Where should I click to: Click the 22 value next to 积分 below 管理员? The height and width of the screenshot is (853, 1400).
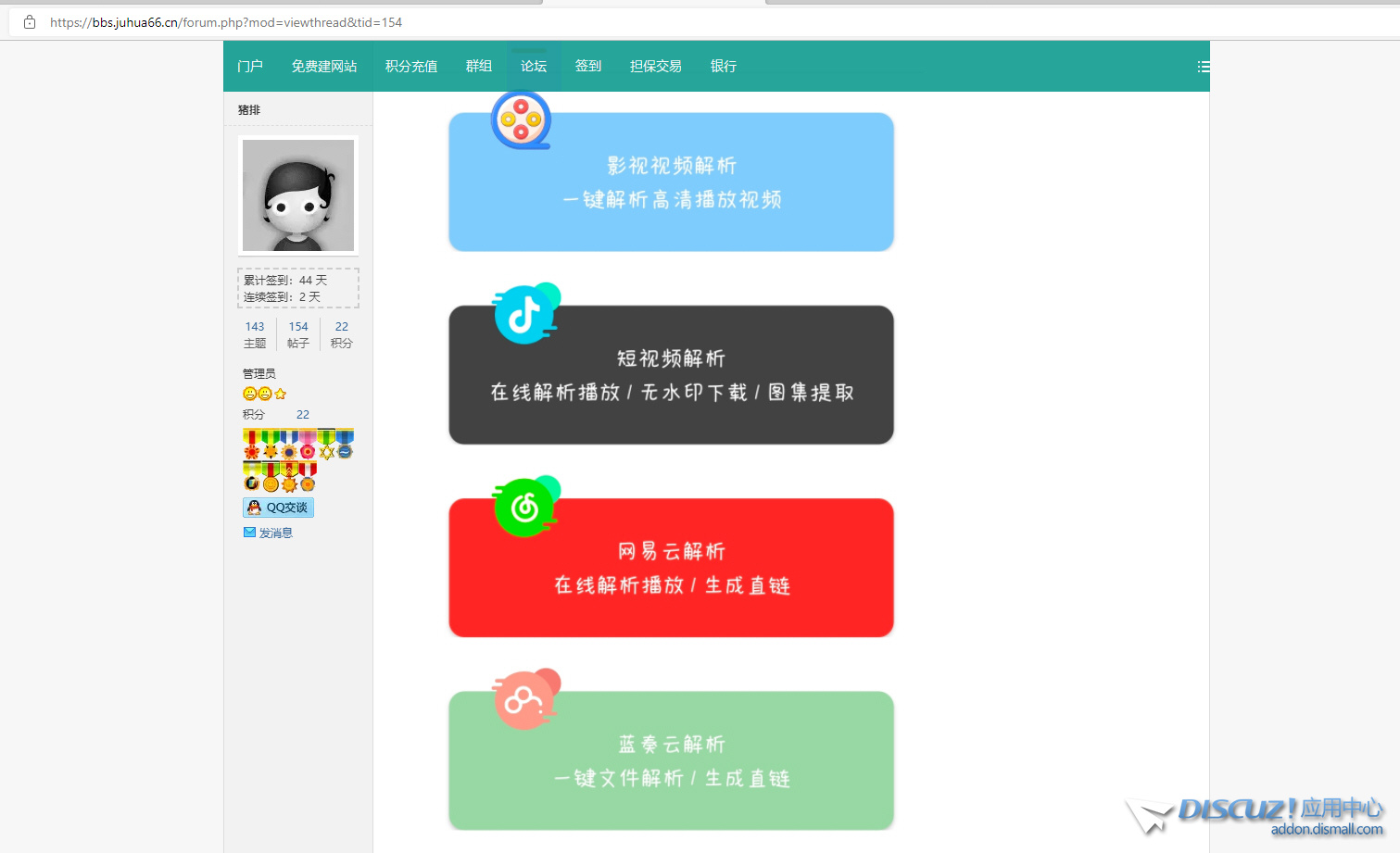[303, 414]
